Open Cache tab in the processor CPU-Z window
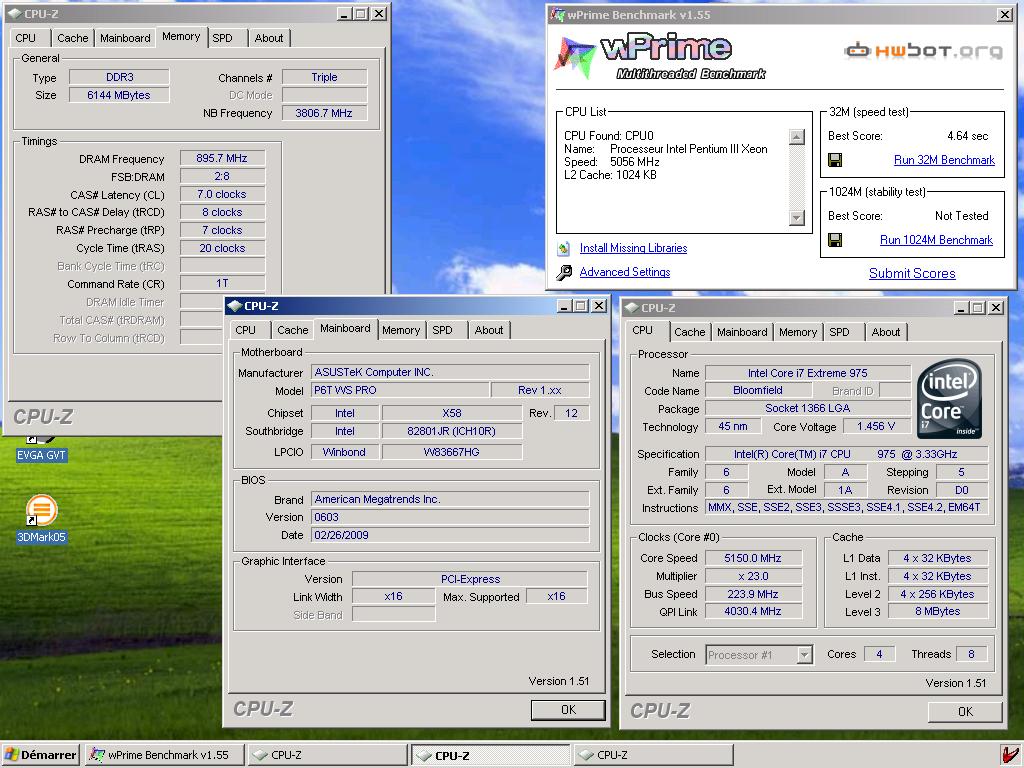Screen dimensions: 1024x768 point(690,332)
